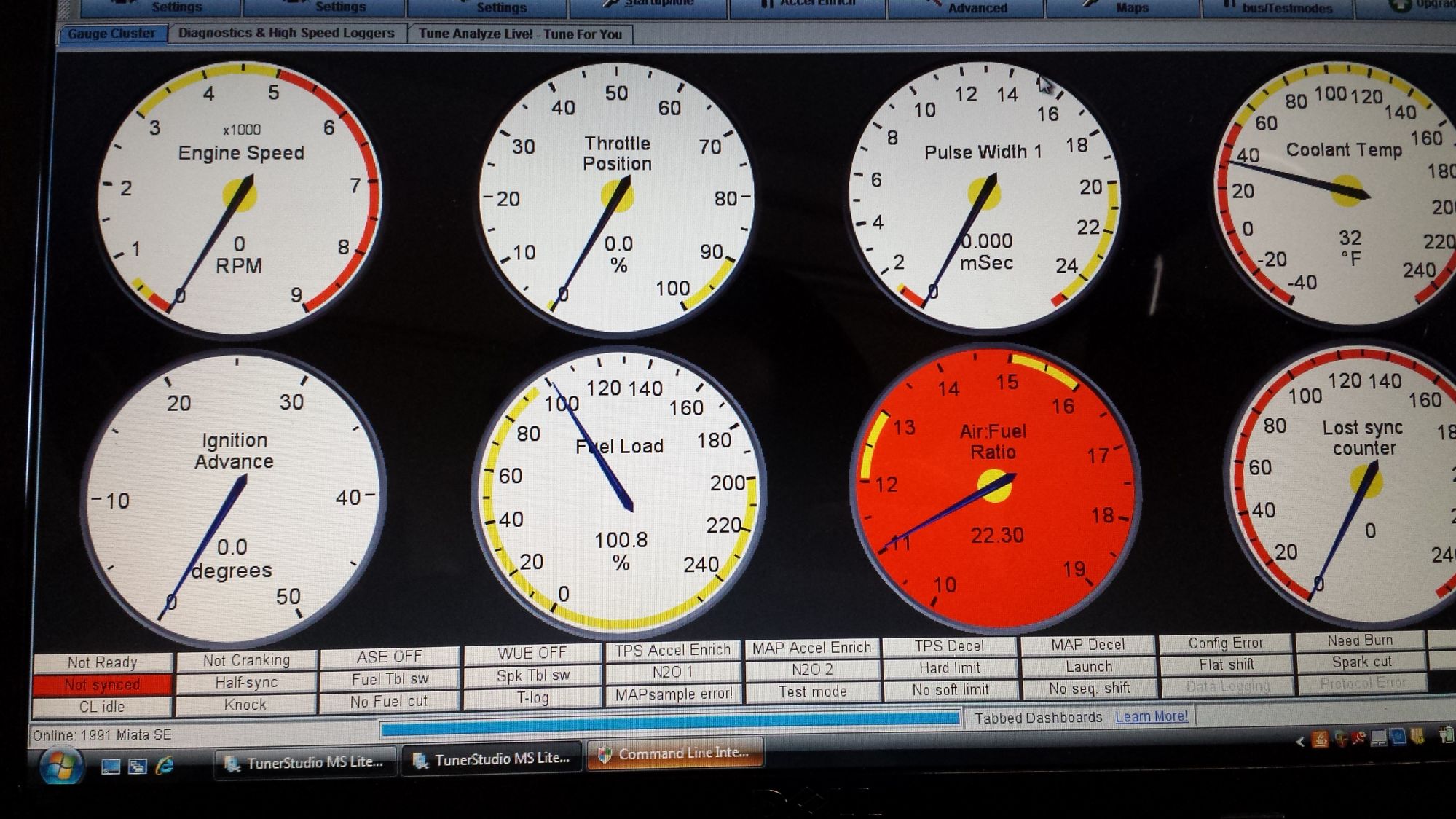Click the Pulse Width 1 gauge
This screenshot has width=1456, height=819.
(x=983, y=195)
